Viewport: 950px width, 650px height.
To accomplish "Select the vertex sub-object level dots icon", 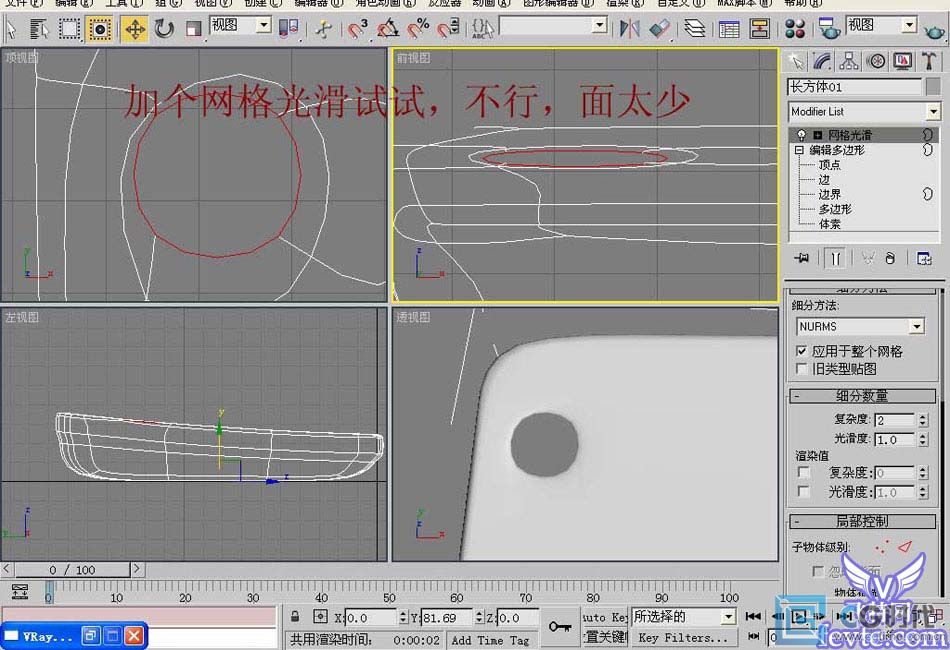I will (883, 547).
